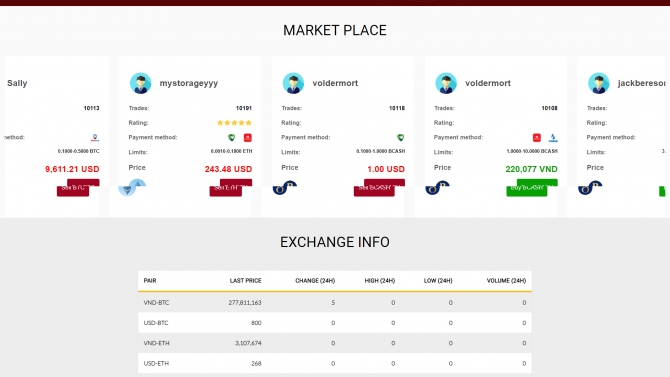The width and height of the screenshot is (670, 377).
Task: Click the PAIR column header
Action: (150, 281)
